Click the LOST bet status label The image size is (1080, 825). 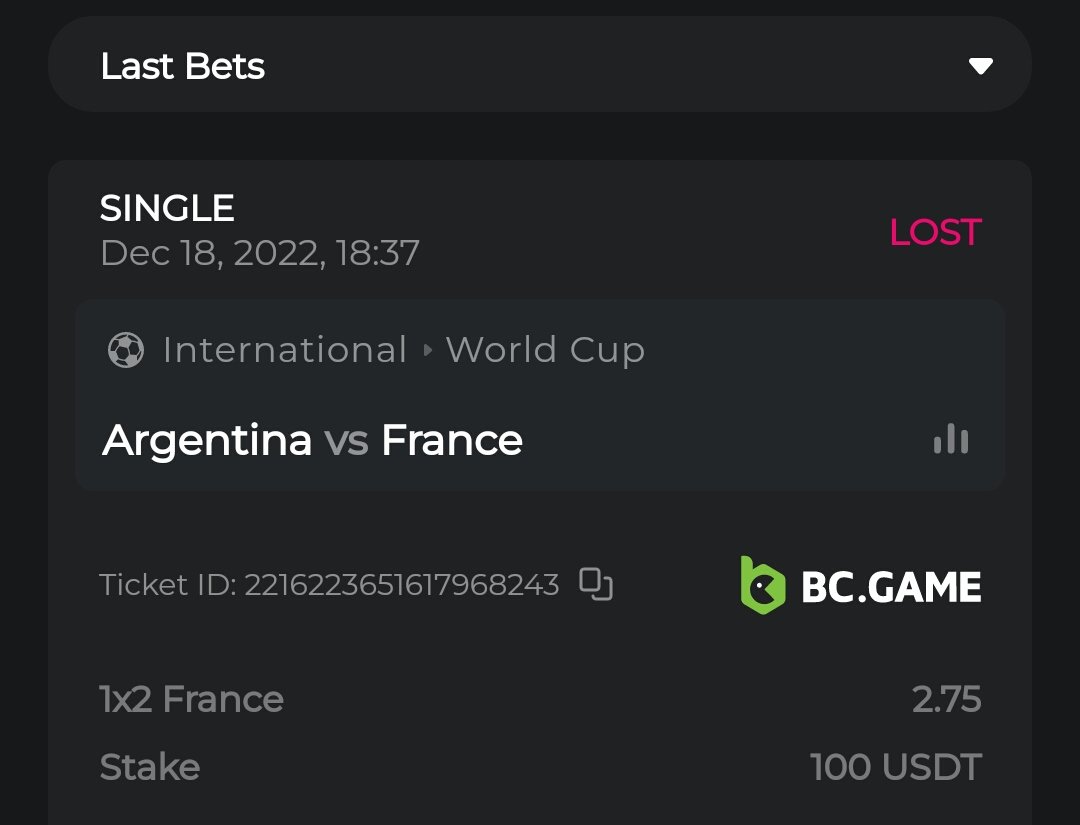coord(935,232)
